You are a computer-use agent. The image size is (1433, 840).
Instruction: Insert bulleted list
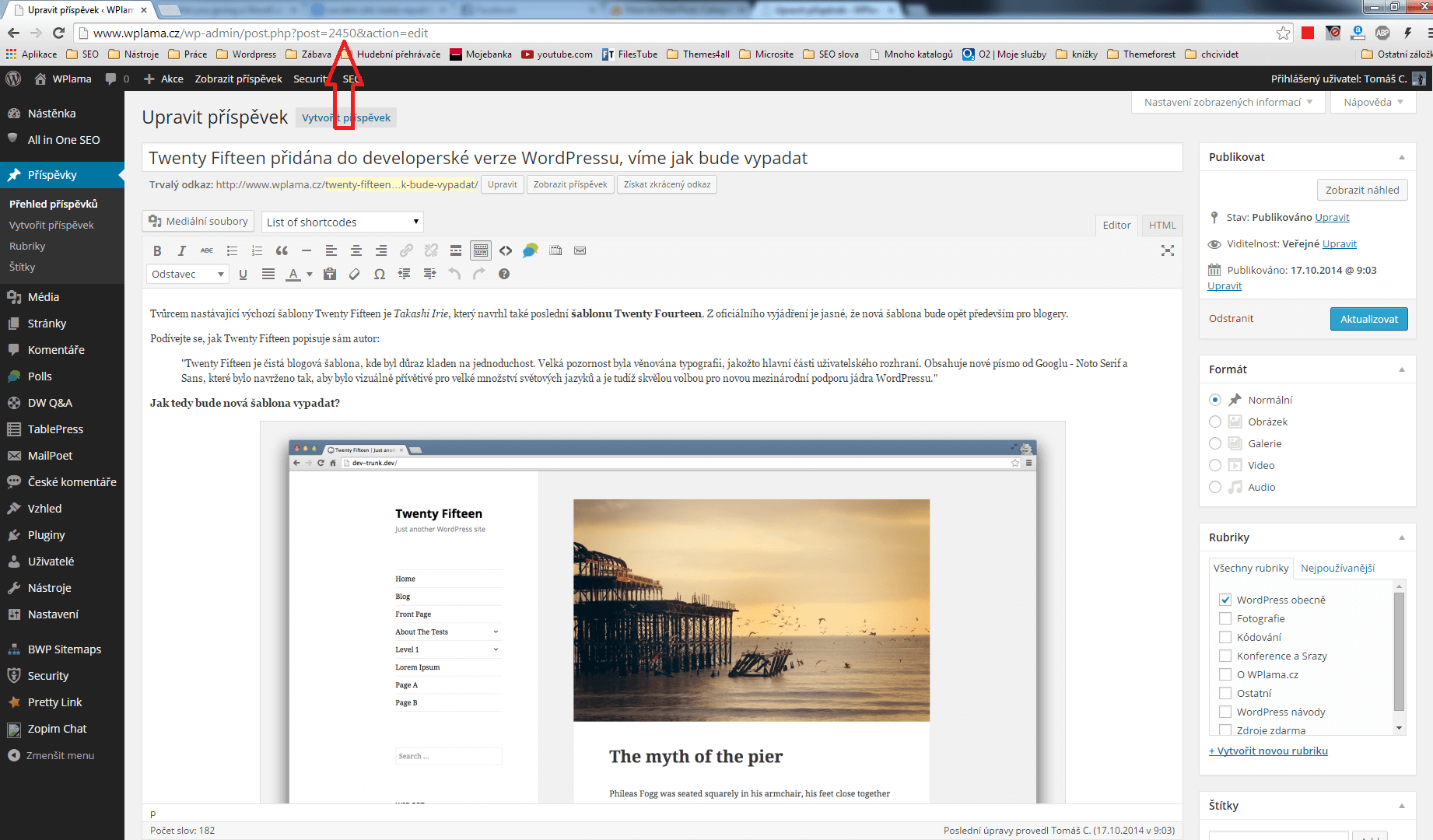[232, 250]
